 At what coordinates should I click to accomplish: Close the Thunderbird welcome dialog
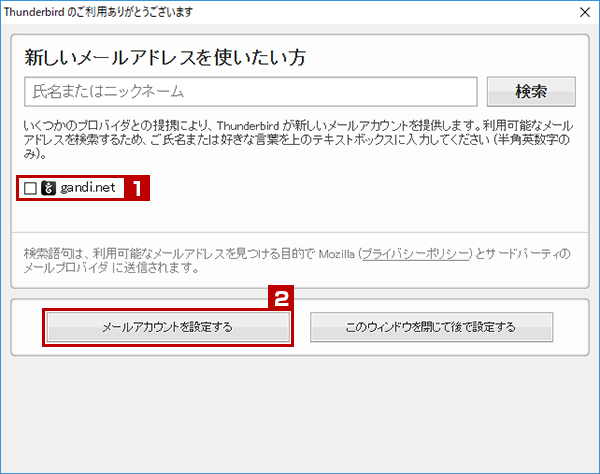585,12
